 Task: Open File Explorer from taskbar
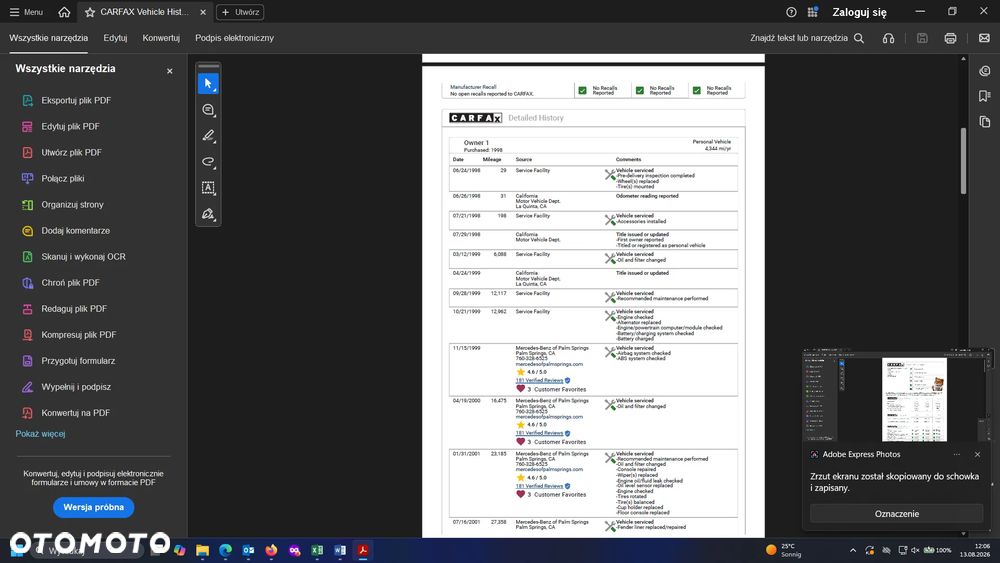pyautogui.click(x=203, y=550)
